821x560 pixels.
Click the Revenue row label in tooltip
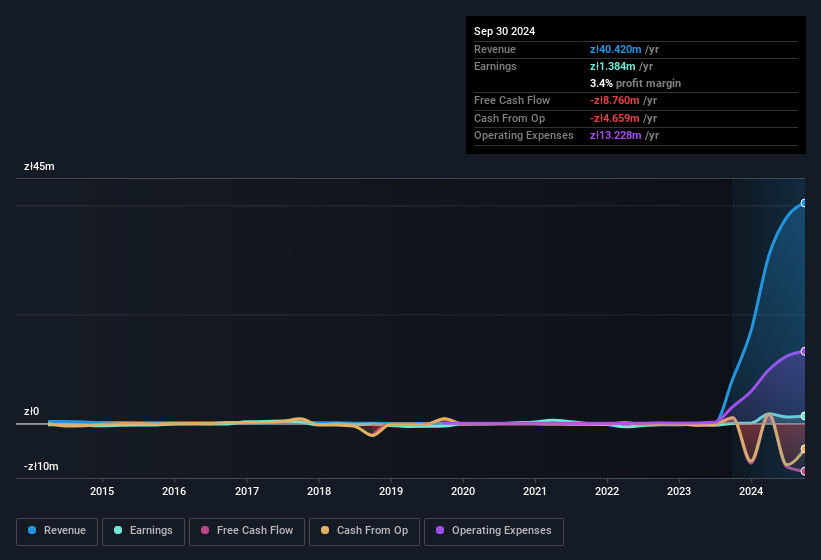click(495, 49)
